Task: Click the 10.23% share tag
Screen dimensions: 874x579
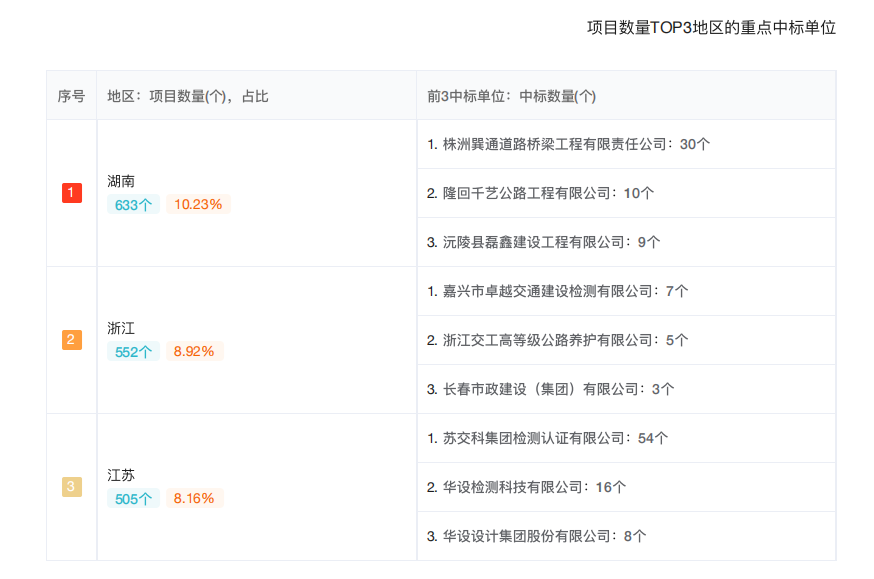Action: (x=198, y=205)
